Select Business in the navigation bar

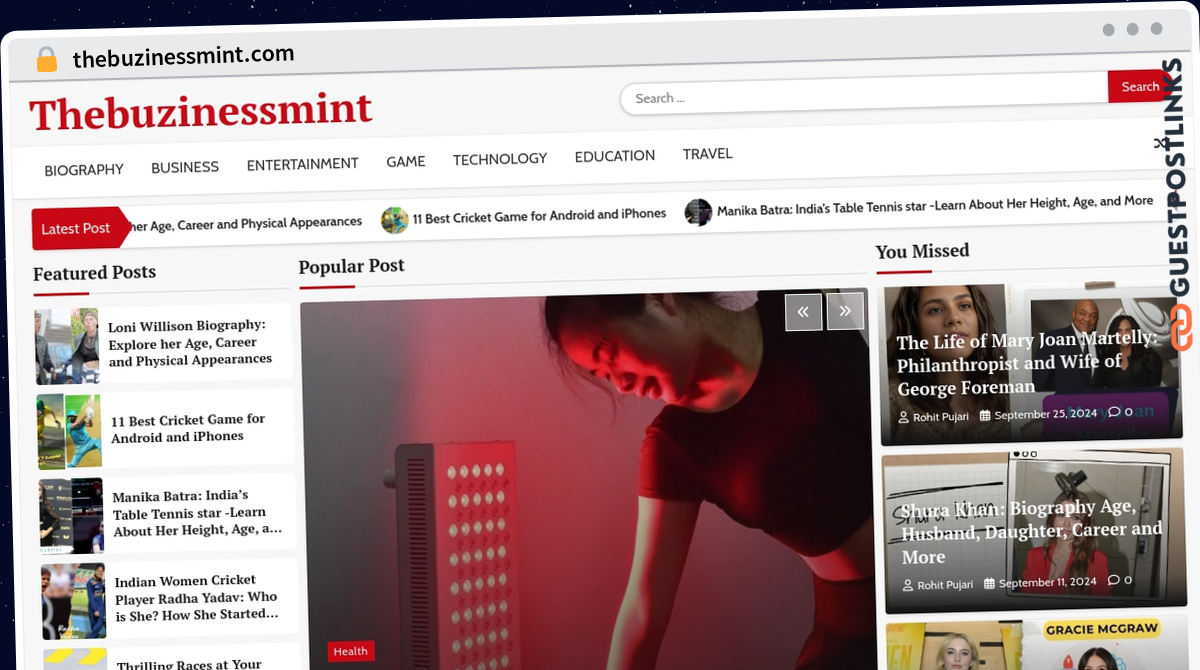185,167
